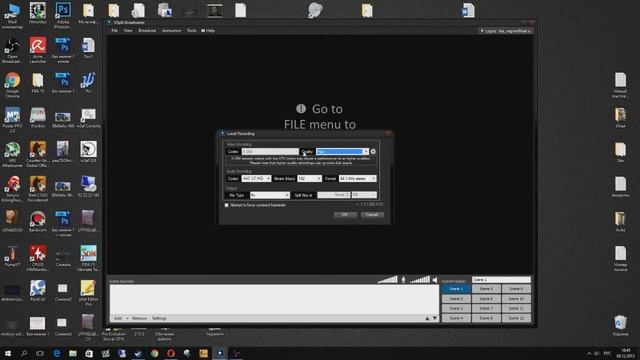Launch Counter-Strike Global Offensive desktop shortcut
The height and width of the screenshot is (360, 640).
(x=38, y=155)
